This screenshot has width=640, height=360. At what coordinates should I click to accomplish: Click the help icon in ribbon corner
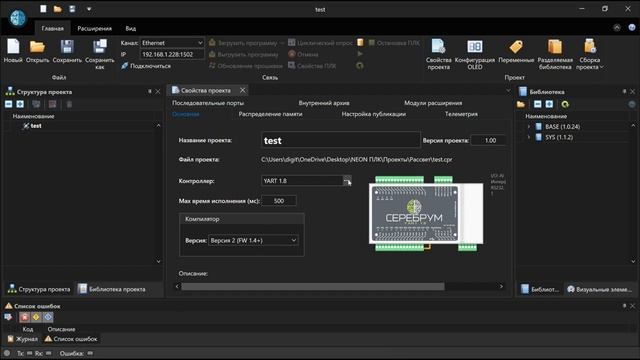tap(632, 27)
